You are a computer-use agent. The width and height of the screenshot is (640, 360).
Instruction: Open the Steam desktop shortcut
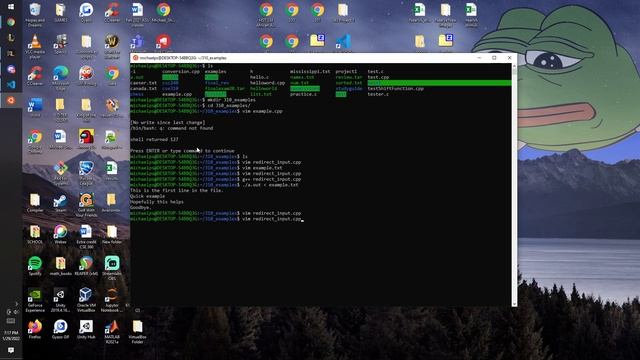(60, 203)
